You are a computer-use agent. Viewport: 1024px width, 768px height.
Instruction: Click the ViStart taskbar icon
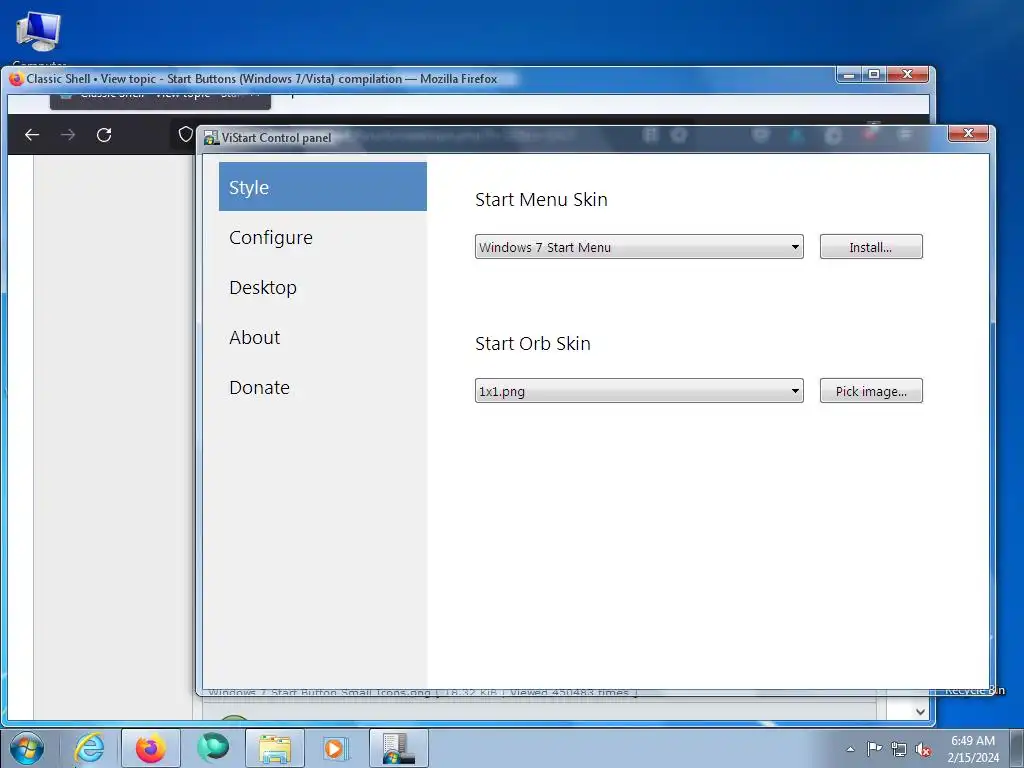(399, 748)
